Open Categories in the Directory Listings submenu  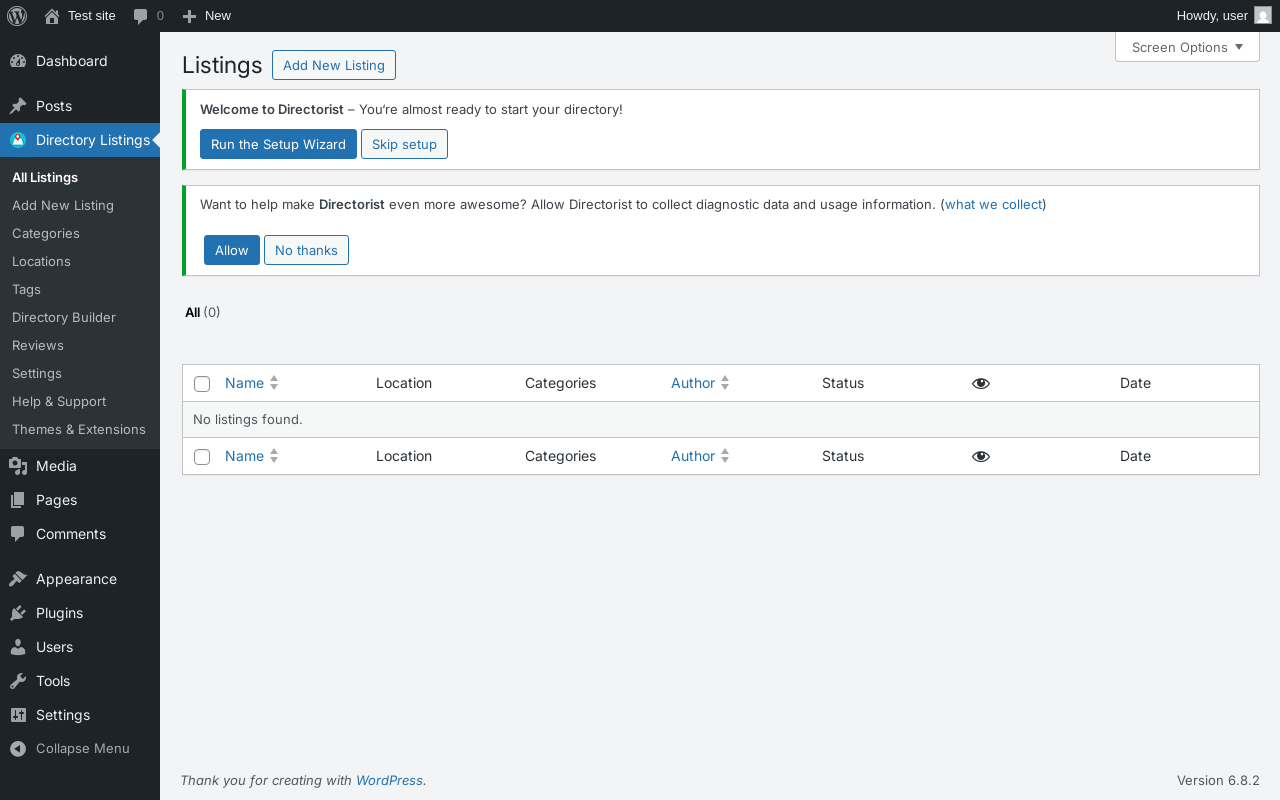[46, 233]
